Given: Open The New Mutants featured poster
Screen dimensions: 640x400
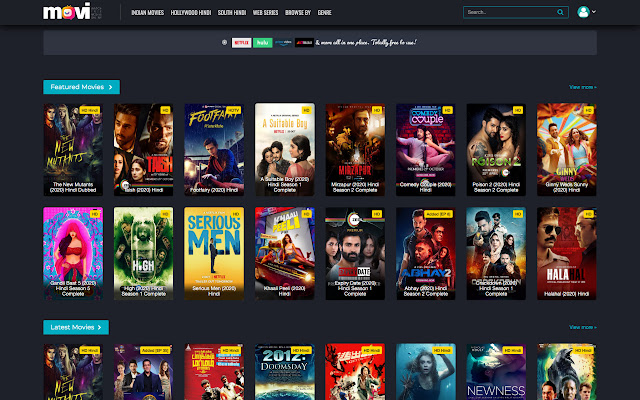Looking at the screenshot, I should click(73, 150).
